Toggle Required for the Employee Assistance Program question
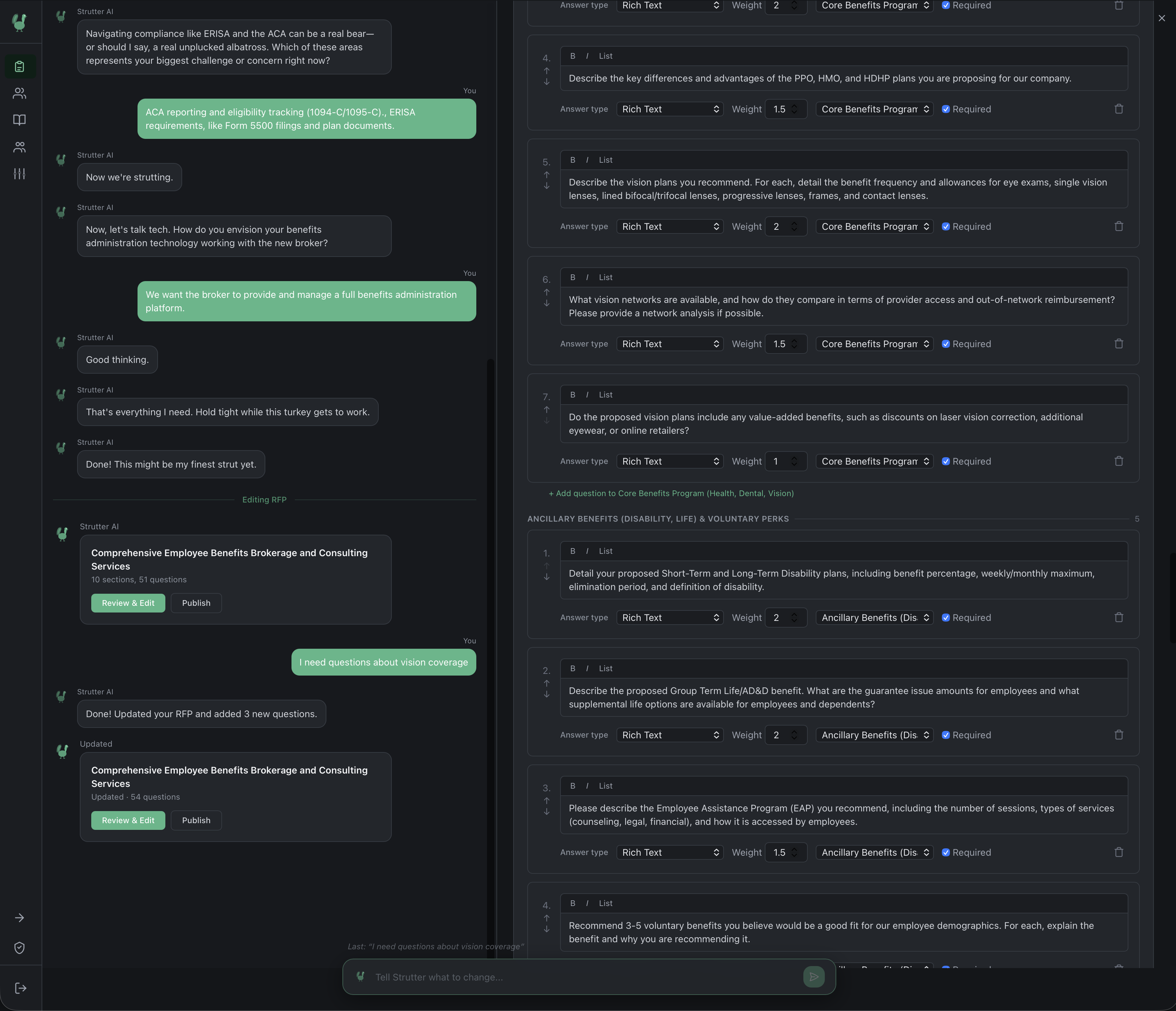Image resolution: width=1176 pixels, height=1011 pixels. pos(946,853)
